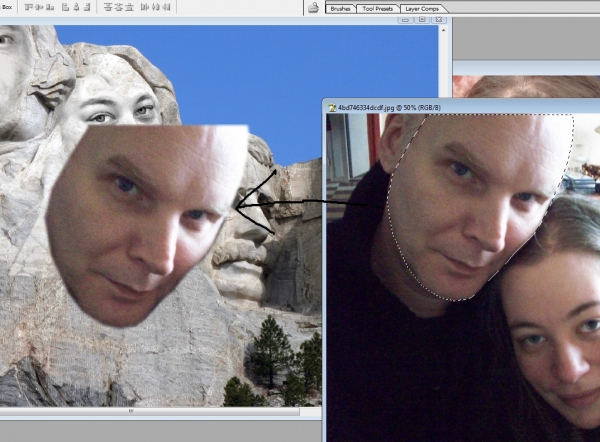This screenshot has height=442, width=600.
Task: Align top edges of layers
Action: coord(28,7)
